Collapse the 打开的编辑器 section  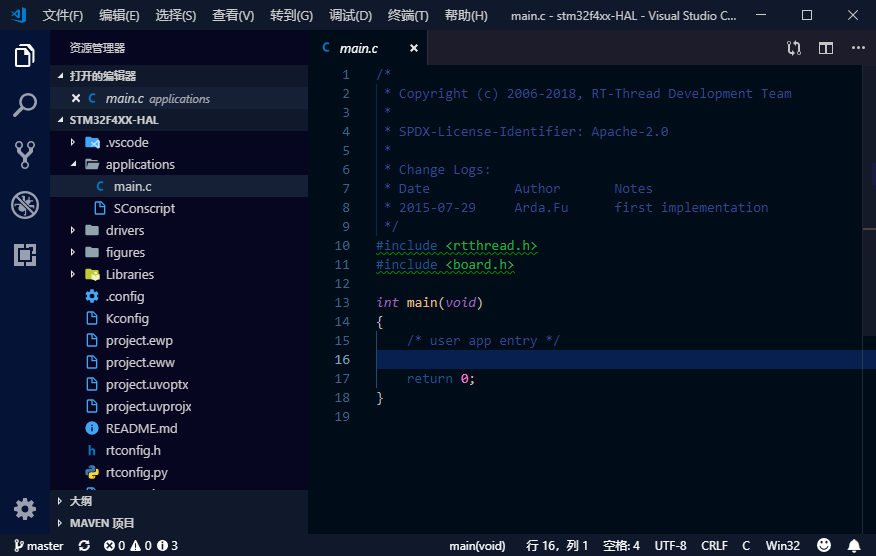[x=179, y=76]
